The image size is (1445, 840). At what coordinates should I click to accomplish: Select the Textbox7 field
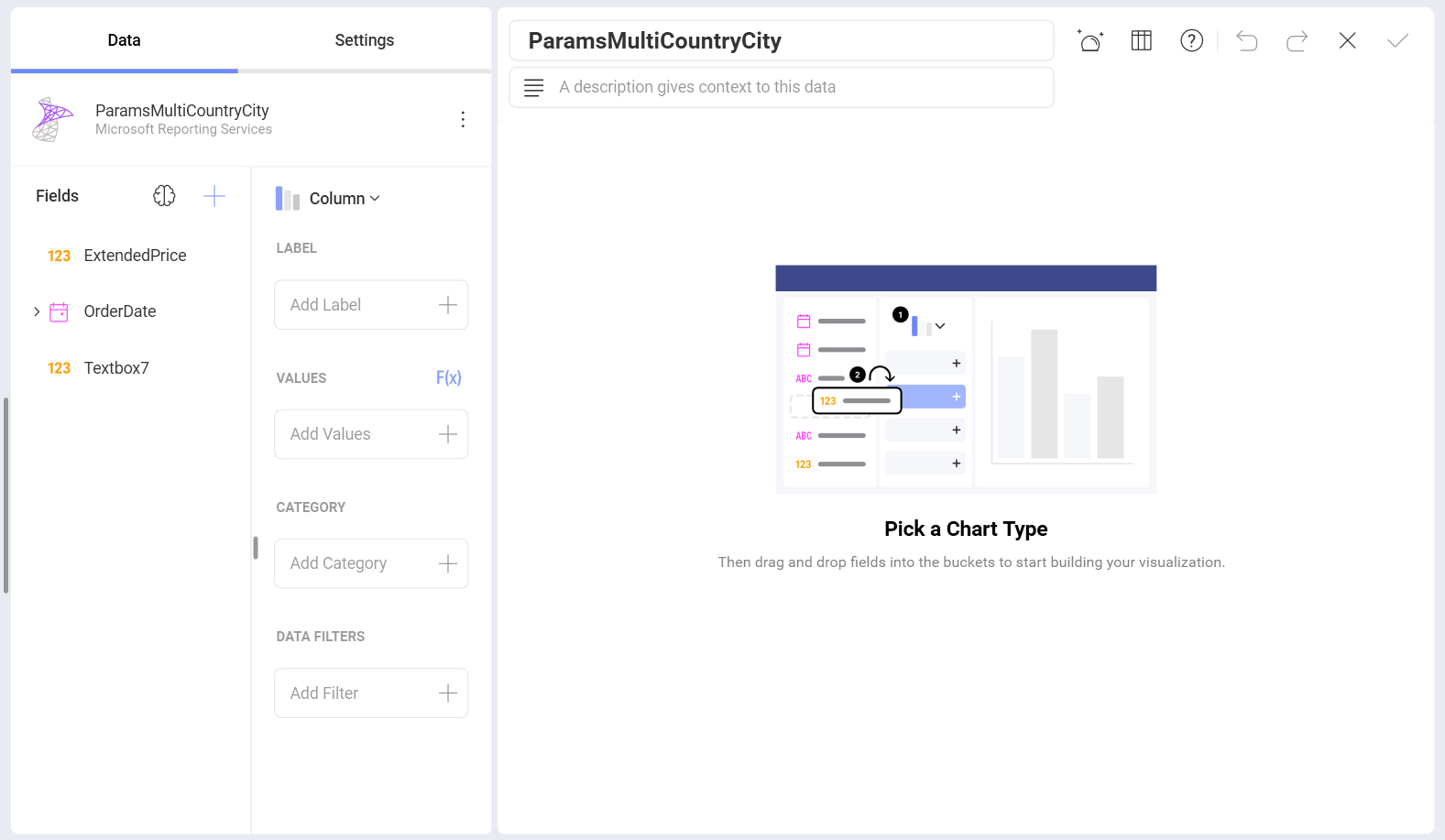116,368
